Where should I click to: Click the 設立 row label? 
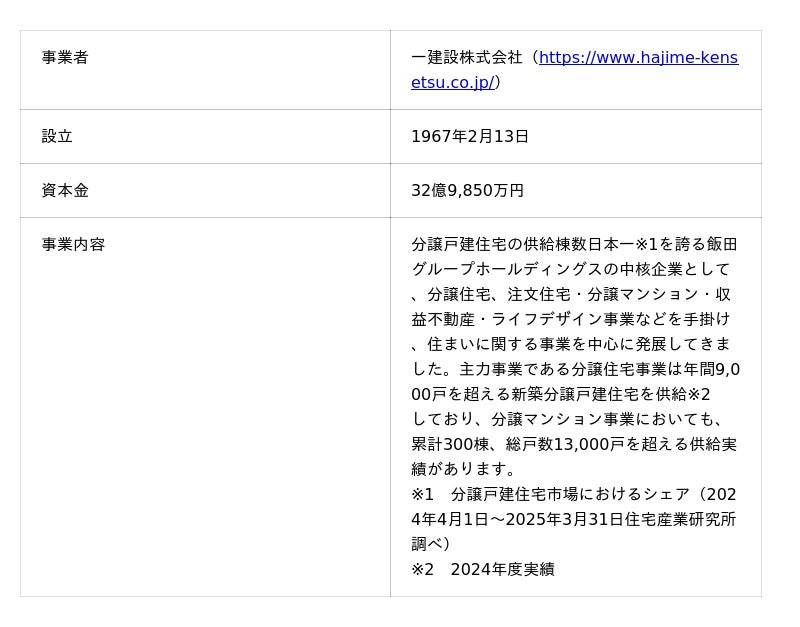coord(57,137)
